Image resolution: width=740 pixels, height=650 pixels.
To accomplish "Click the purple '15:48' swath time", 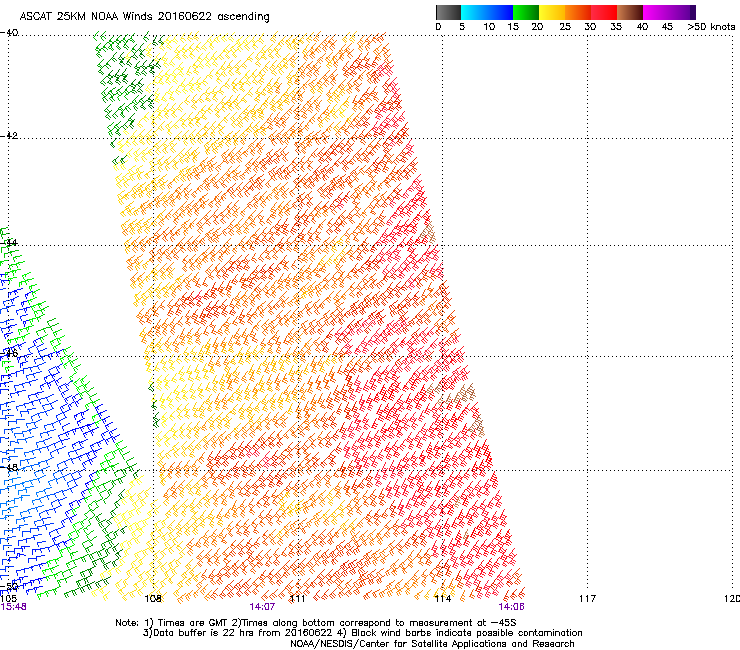I will 13,607.
